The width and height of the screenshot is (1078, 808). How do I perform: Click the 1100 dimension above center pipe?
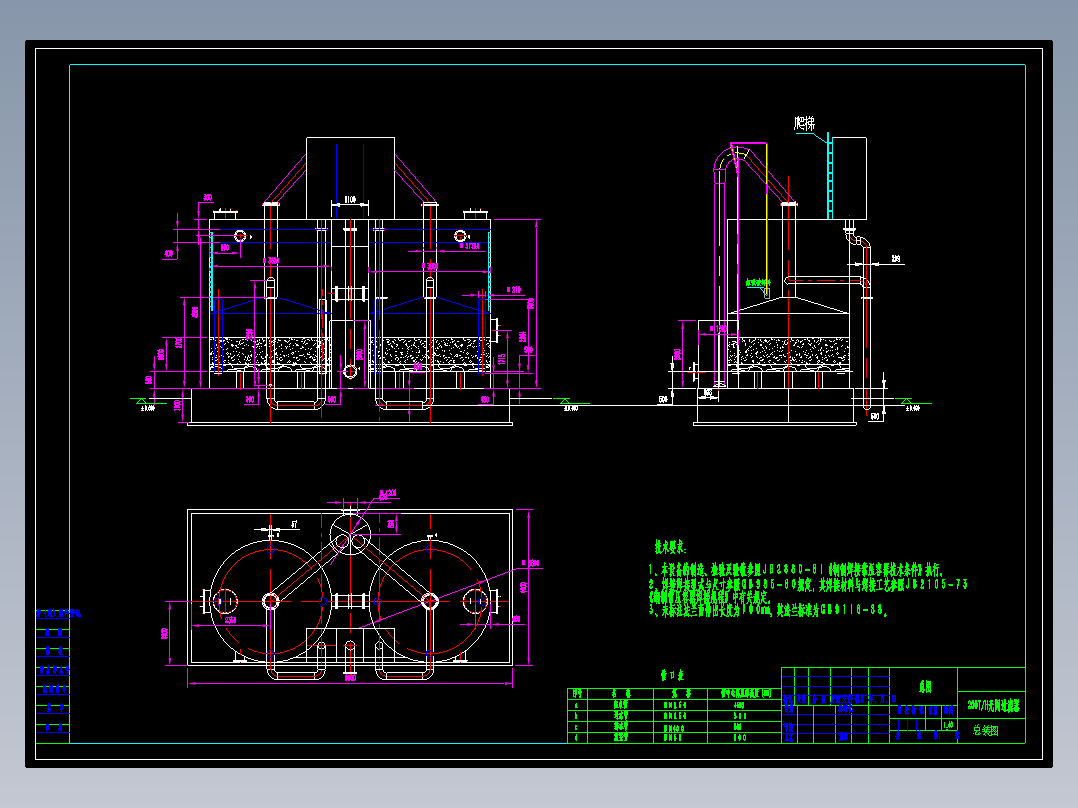point(350,199)
